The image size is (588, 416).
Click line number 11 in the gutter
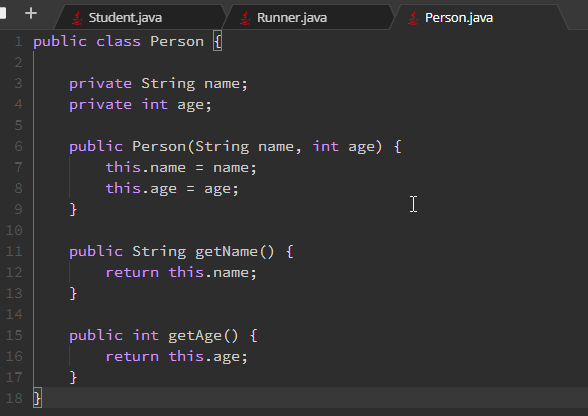click(14, 251)
